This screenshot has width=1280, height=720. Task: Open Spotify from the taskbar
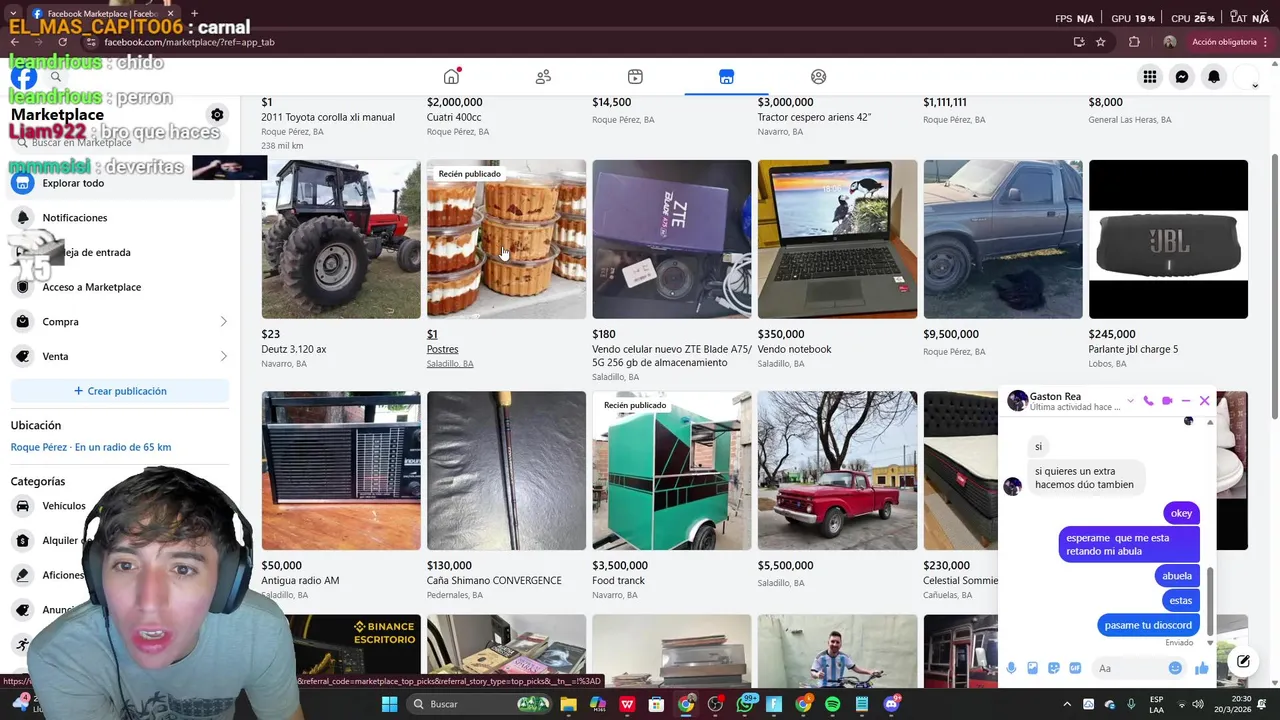(833, 704)
